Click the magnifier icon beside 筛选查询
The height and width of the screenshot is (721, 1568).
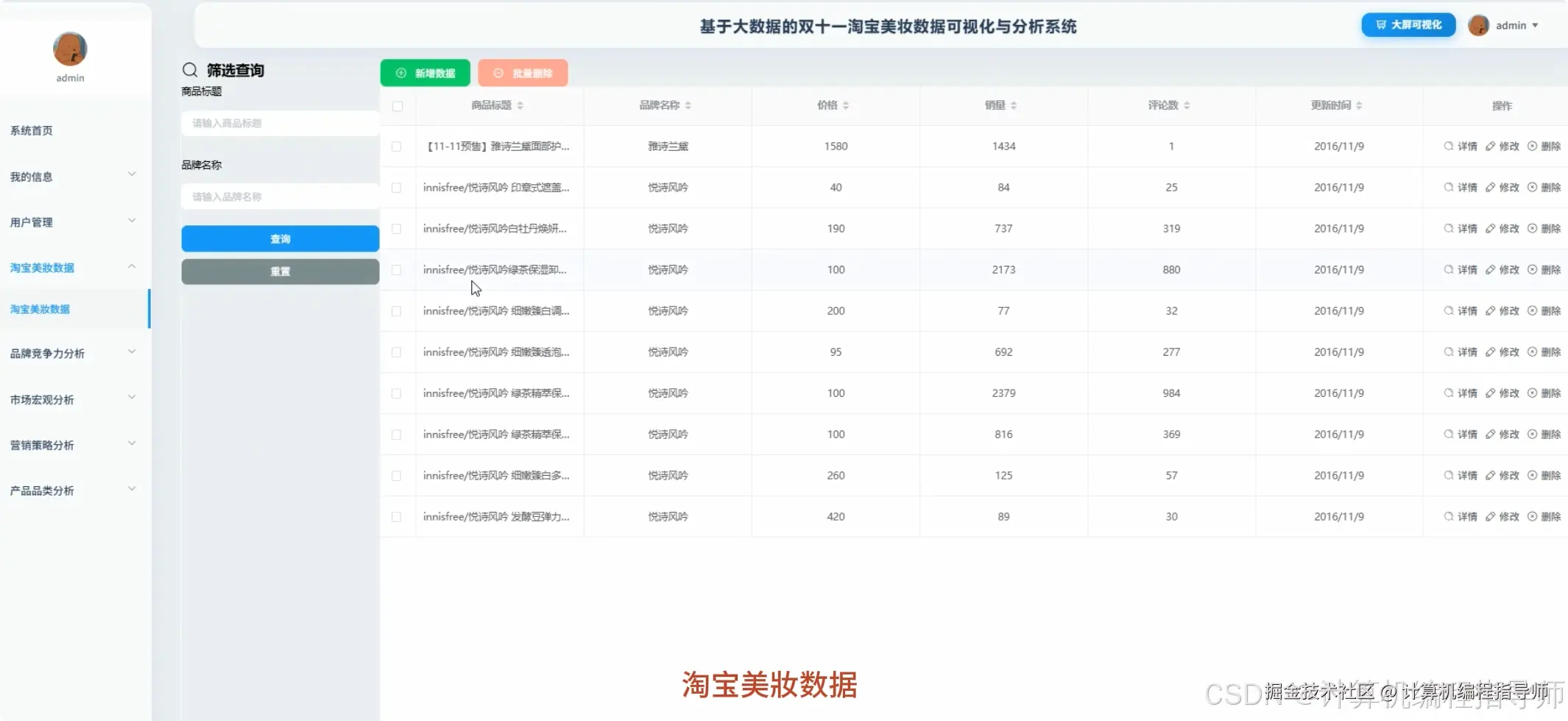pyautogui.click(x=190, y=70)
